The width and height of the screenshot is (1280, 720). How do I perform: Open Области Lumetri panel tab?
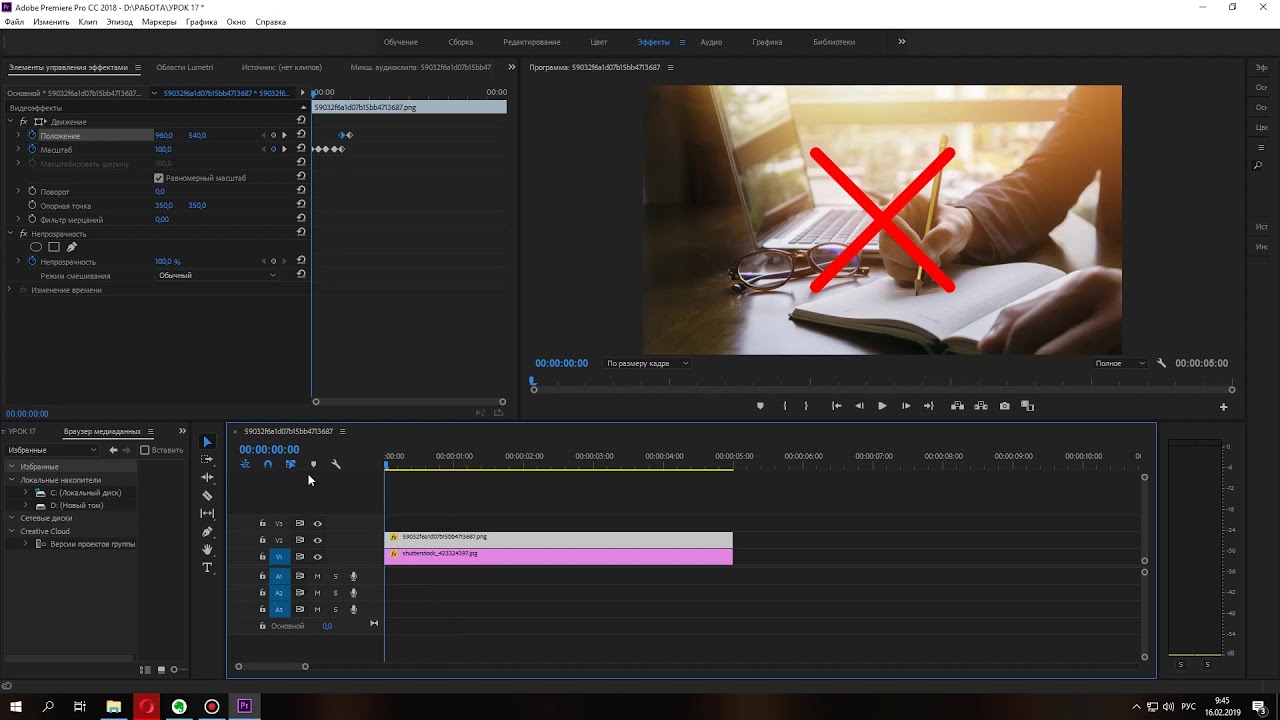(185, 67)
